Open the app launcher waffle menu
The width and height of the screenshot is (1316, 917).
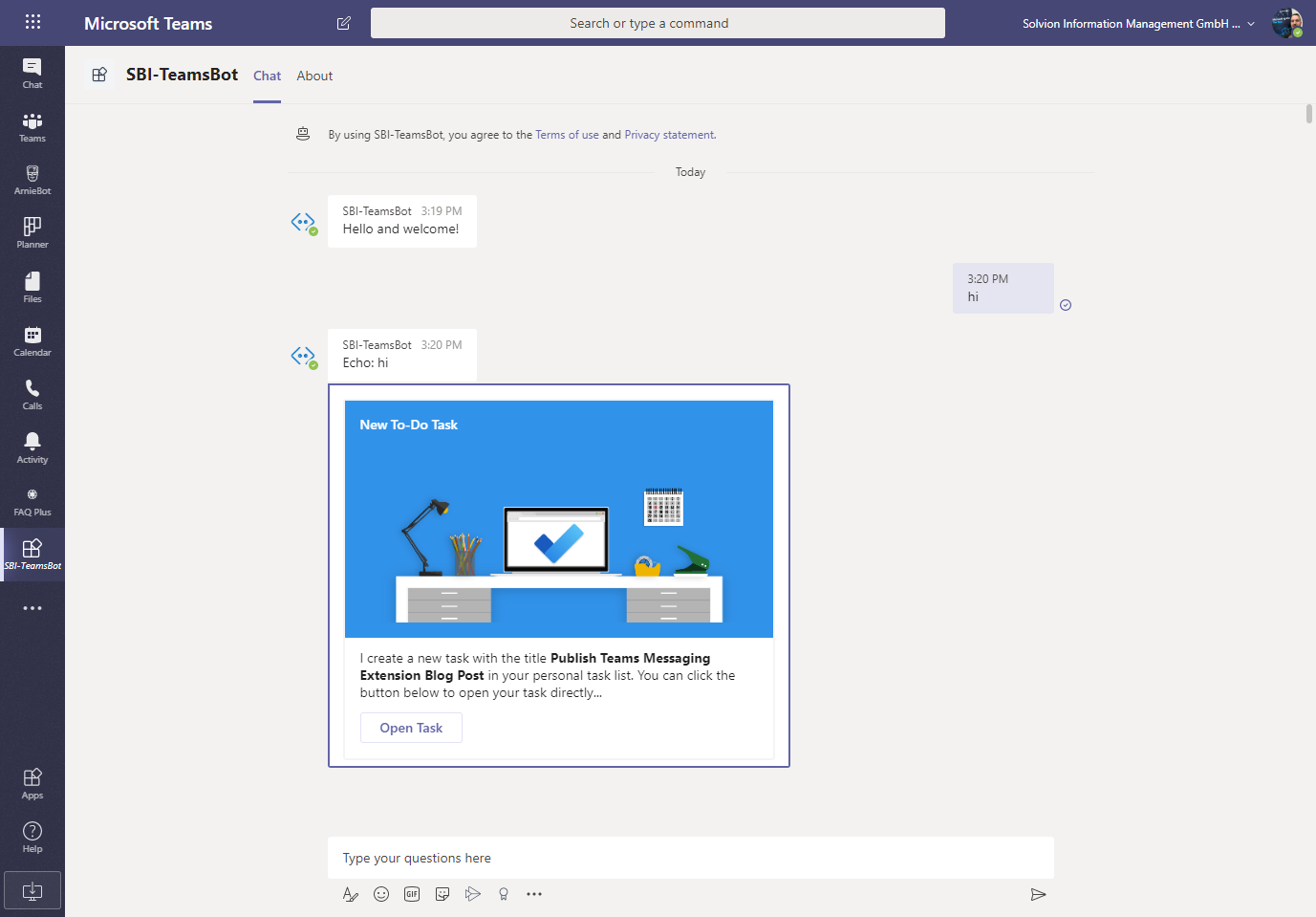(32, 22)
